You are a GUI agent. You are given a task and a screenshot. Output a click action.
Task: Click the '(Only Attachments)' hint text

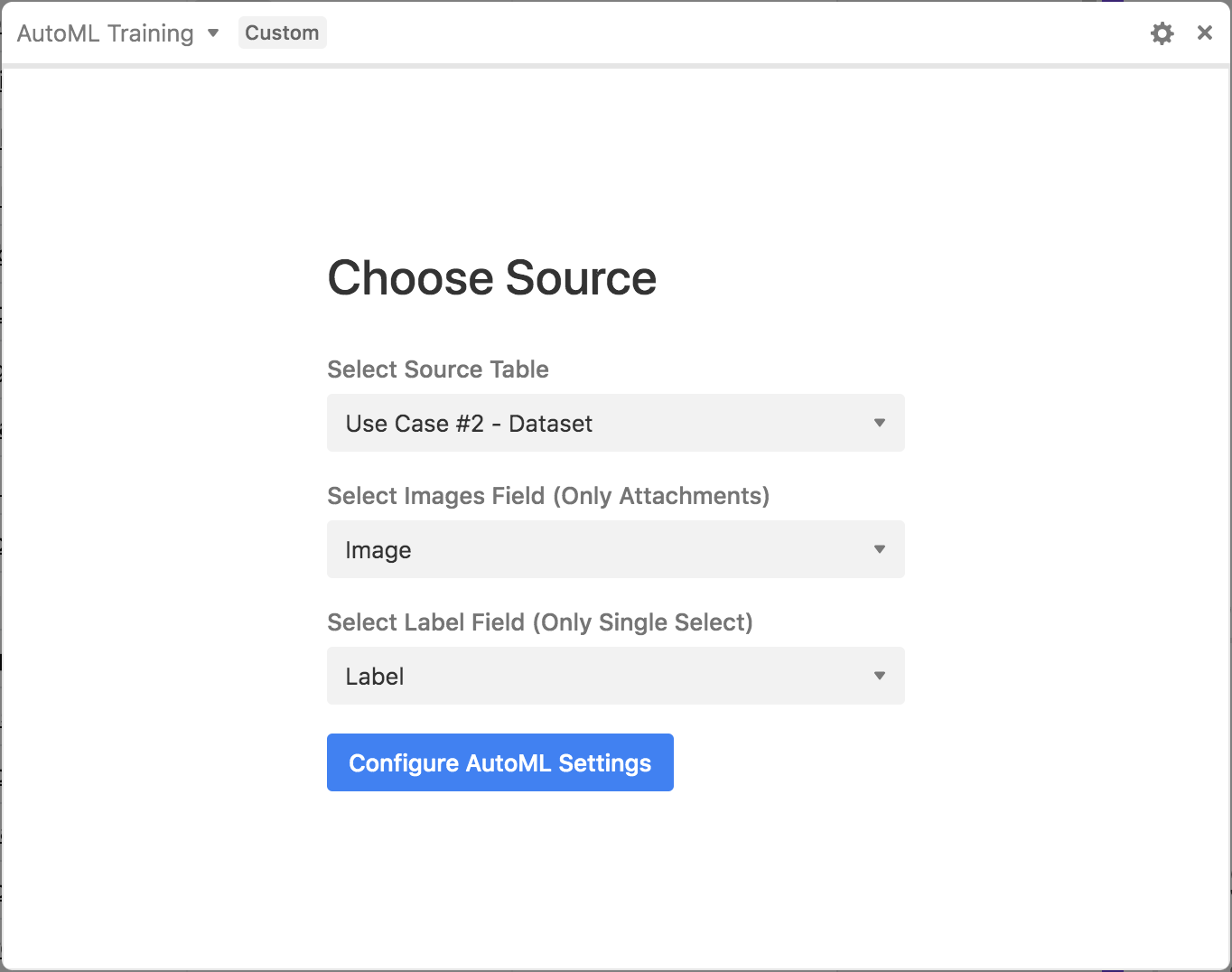tap(661, 496)
